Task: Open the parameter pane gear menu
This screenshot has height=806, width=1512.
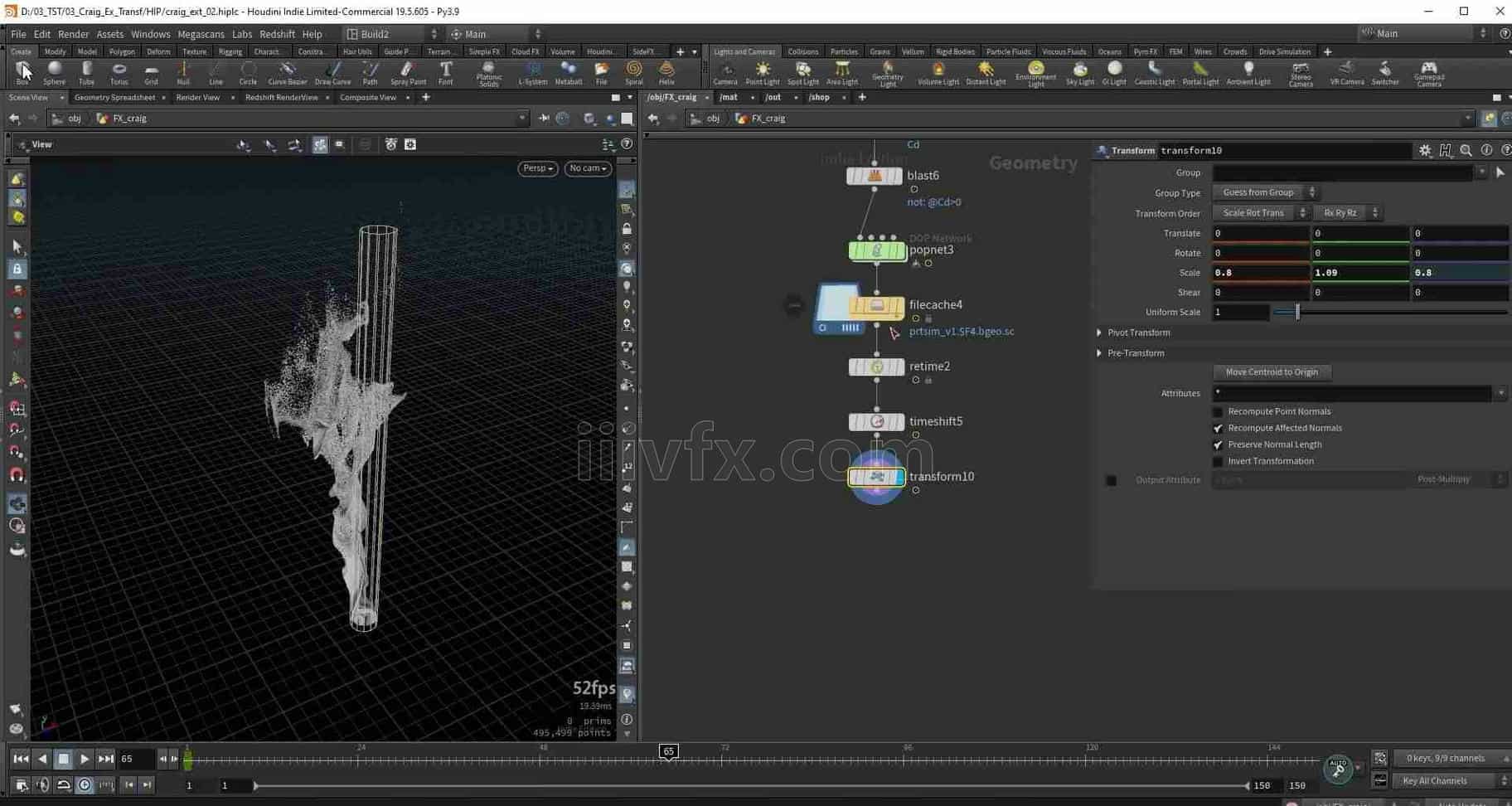Action: coord(1425,150)
